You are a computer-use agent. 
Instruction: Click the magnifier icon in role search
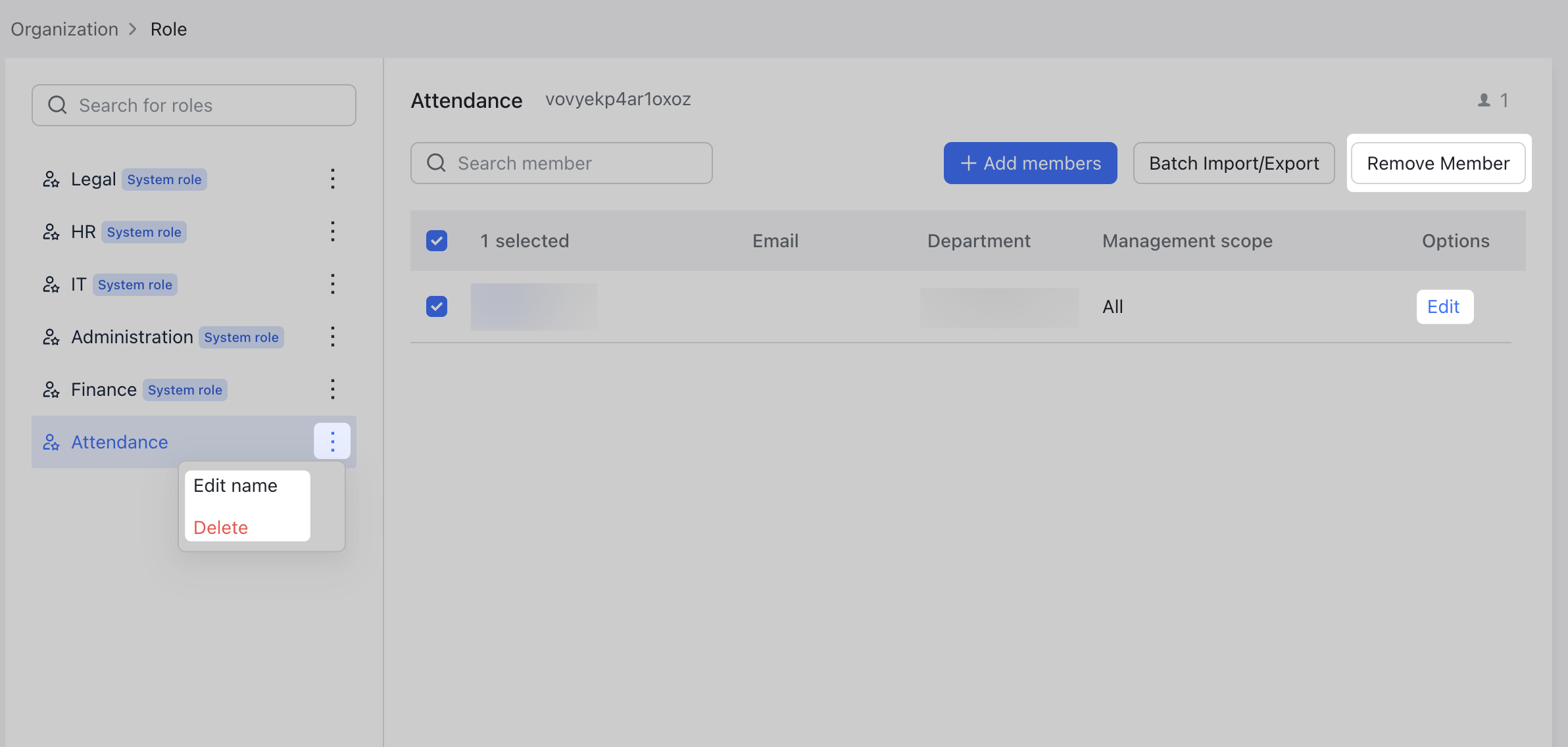tap(57, 105)
